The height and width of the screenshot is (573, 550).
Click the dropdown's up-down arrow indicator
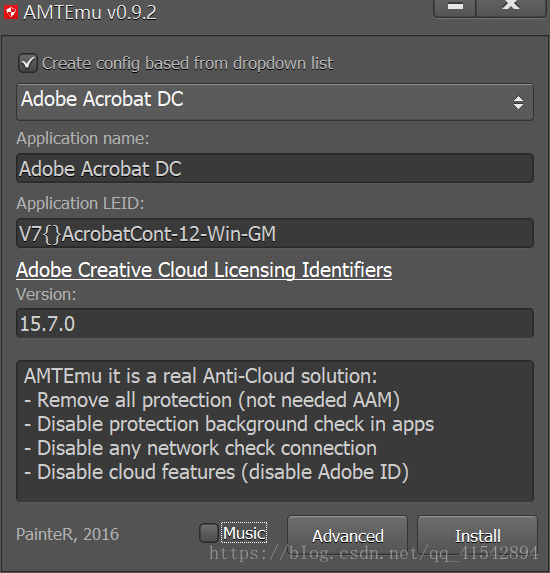[x=518, y=102]
